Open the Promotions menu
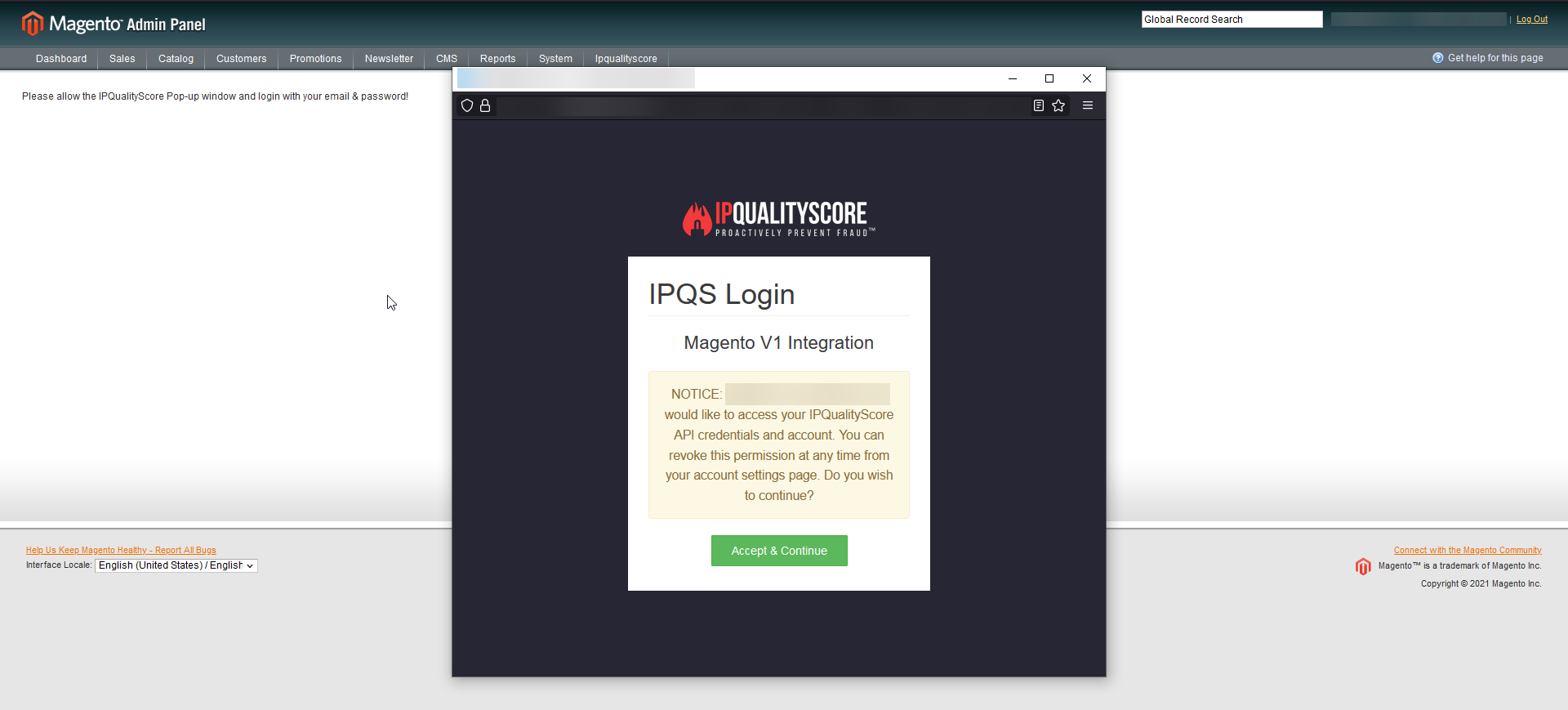 316,59
